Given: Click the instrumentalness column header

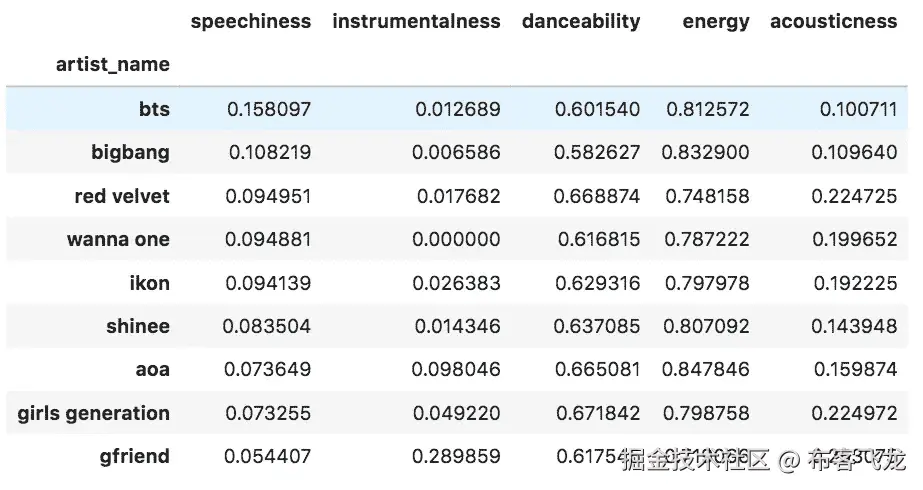Looking at the screenshot, I should tap(416, 21).
